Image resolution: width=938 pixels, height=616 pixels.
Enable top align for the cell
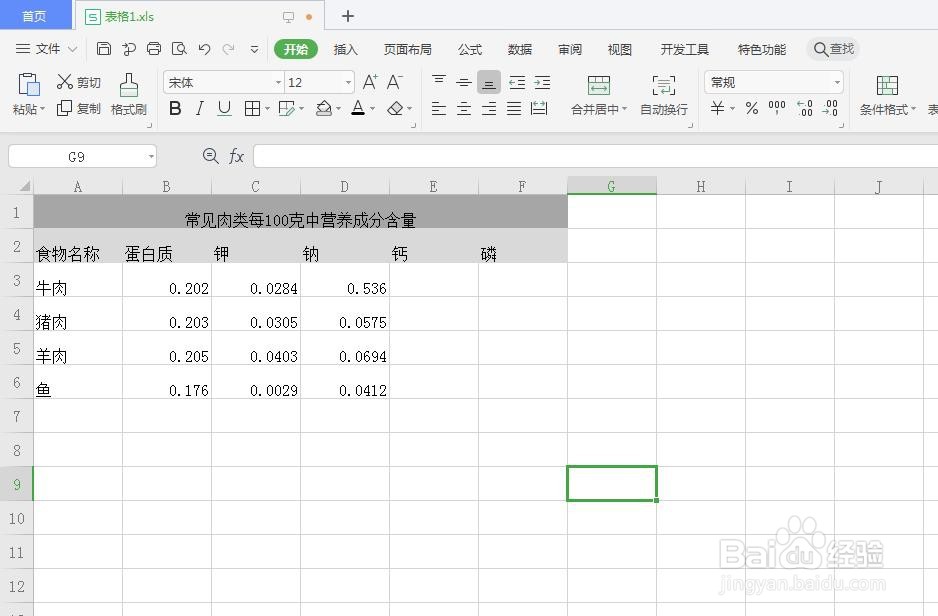pyautogui.click(x=438, y=82)
